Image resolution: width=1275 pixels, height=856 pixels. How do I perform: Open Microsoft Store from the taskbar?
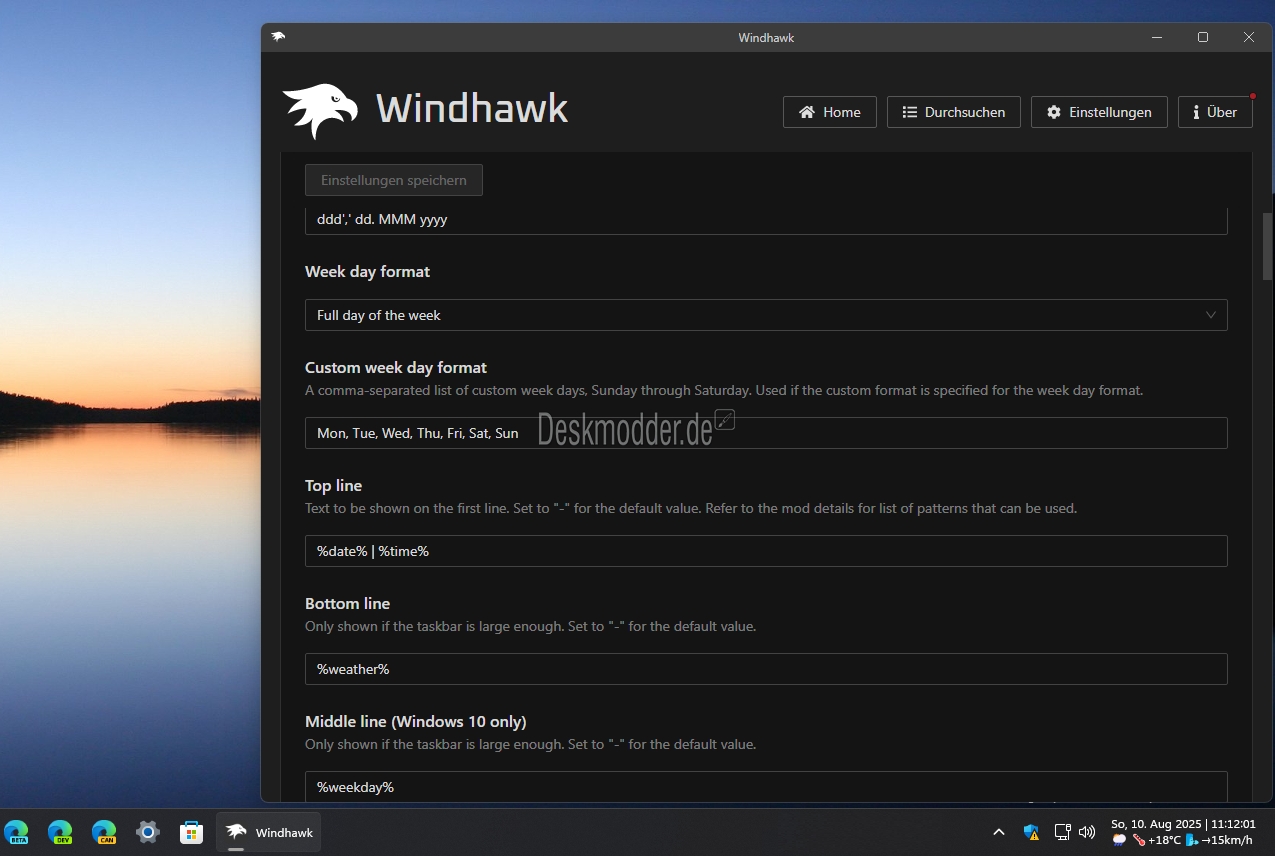tap(191, 832)
